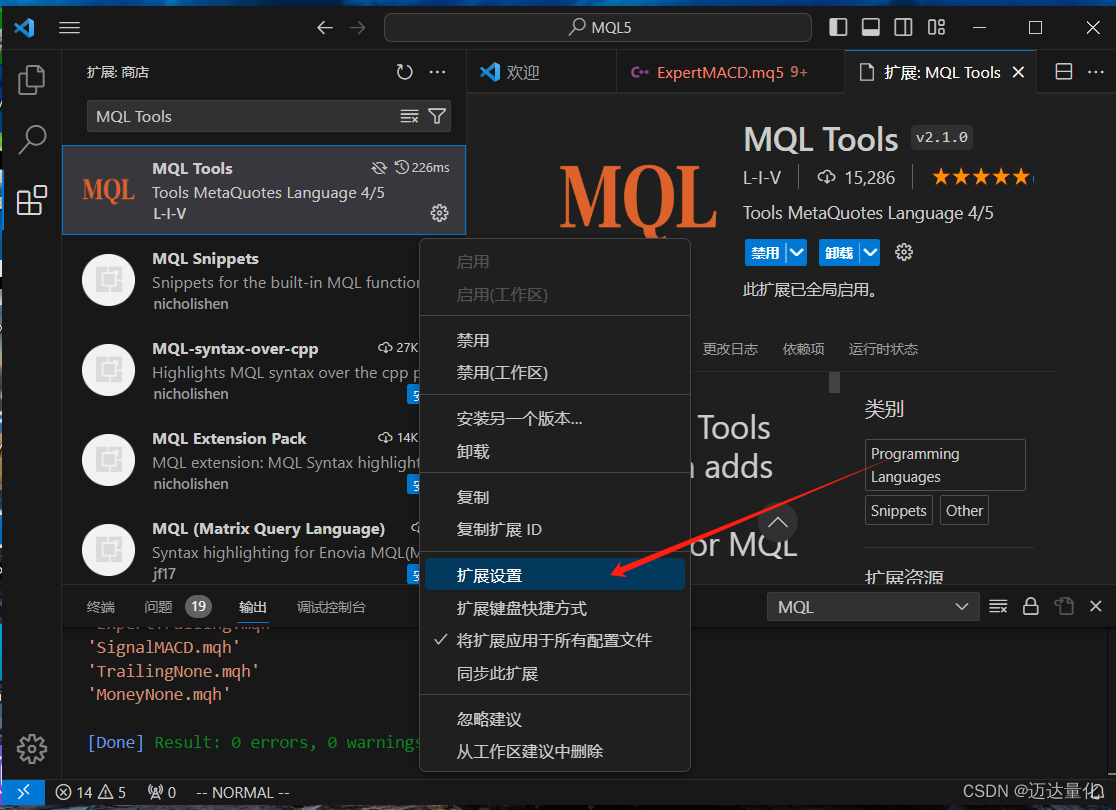Click the MQL Tools list item gear
The width and height of the screenshot is (1116, 810).
439,213
